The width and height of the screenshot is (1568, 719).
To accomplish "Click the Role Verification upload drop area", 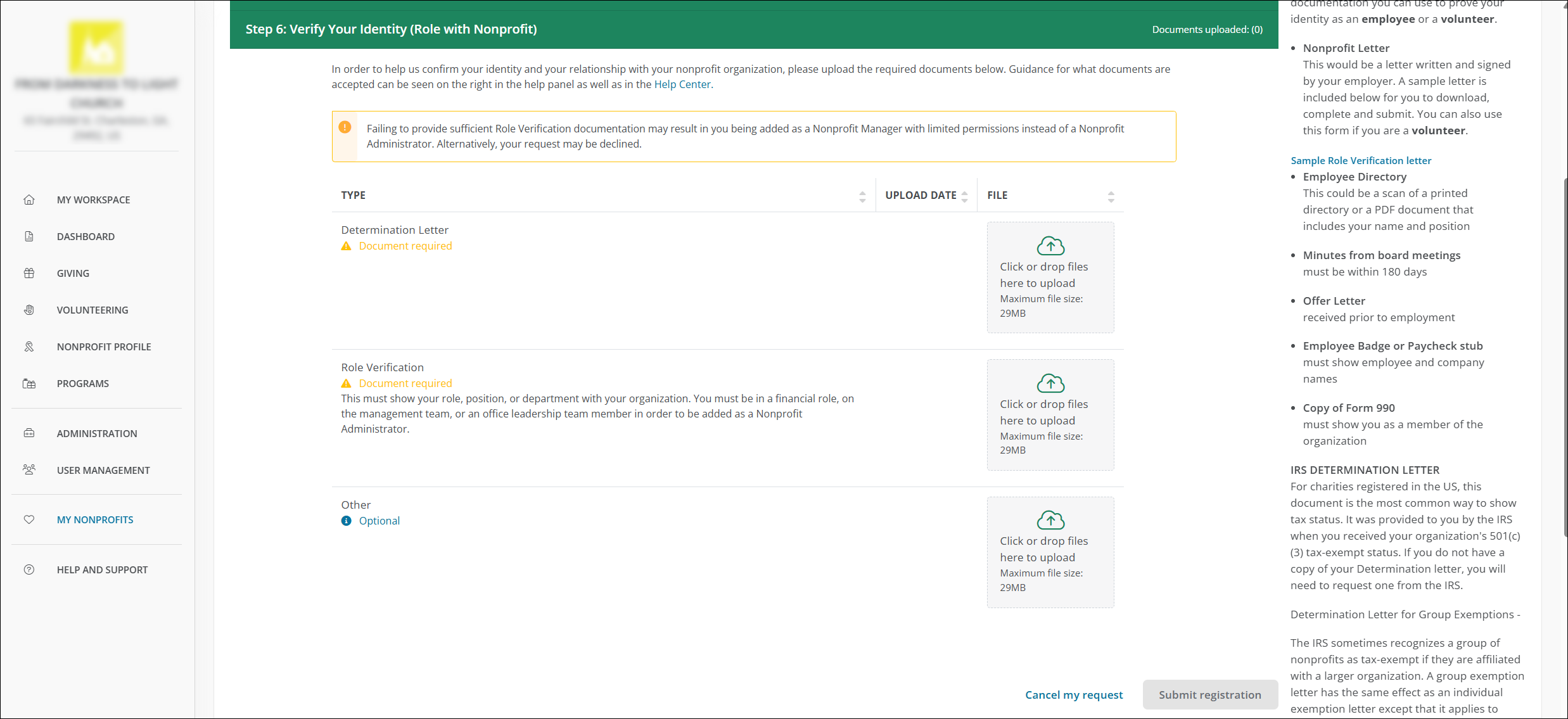I will click(x=1050, y=415).
